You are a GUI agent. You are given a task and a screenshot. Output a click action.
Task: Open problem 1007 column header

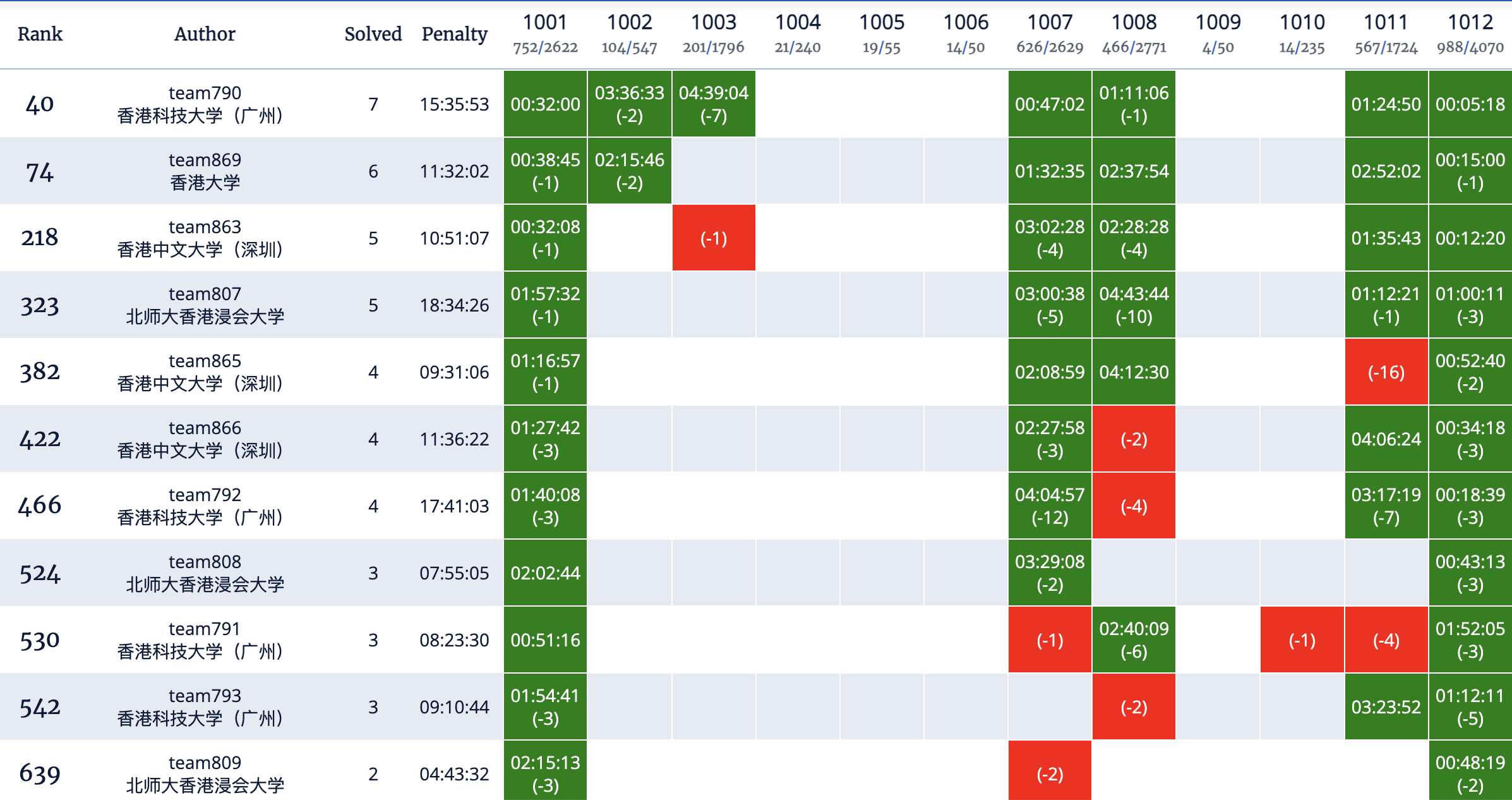click(x=1050, y=34)
